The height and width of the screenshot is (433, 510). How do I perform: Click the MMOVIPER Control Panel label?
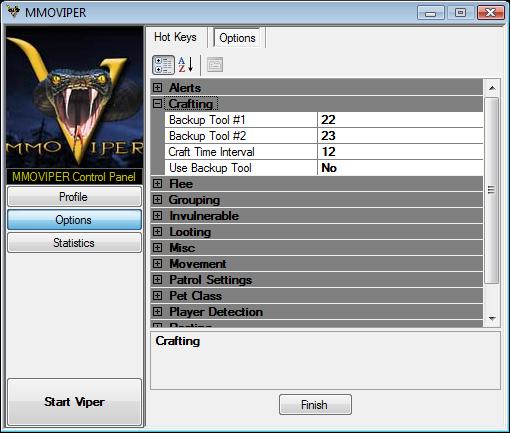pos(74,176)
